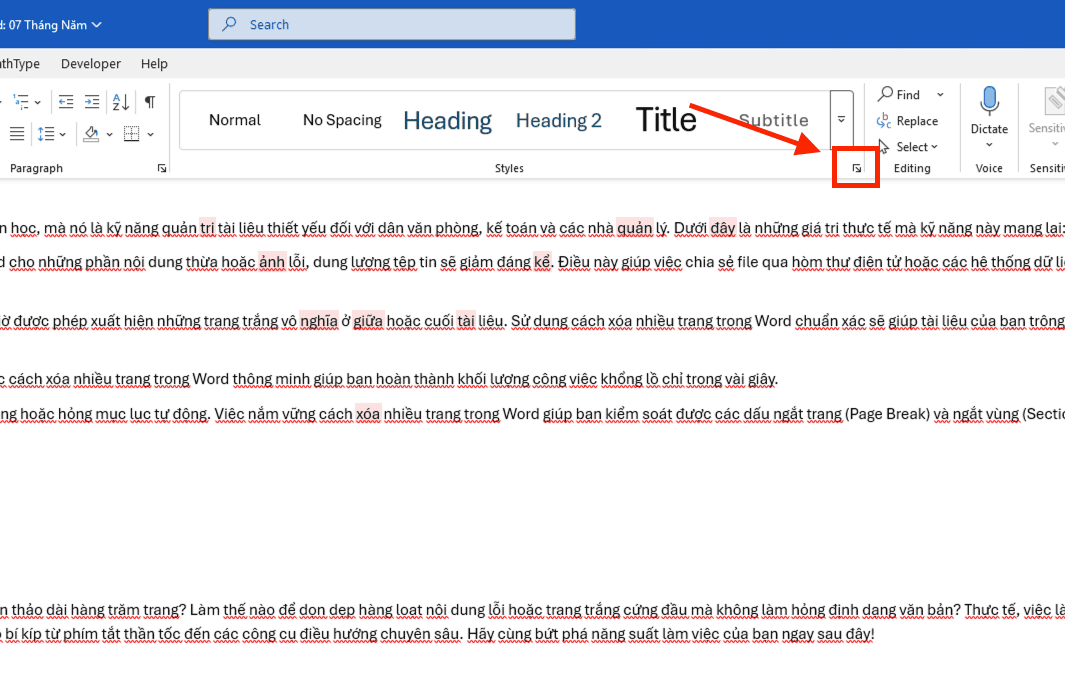This screenshot has width=1065, height=695.
Task: Apply the Subtitle style
Action: tap(774, 120)
